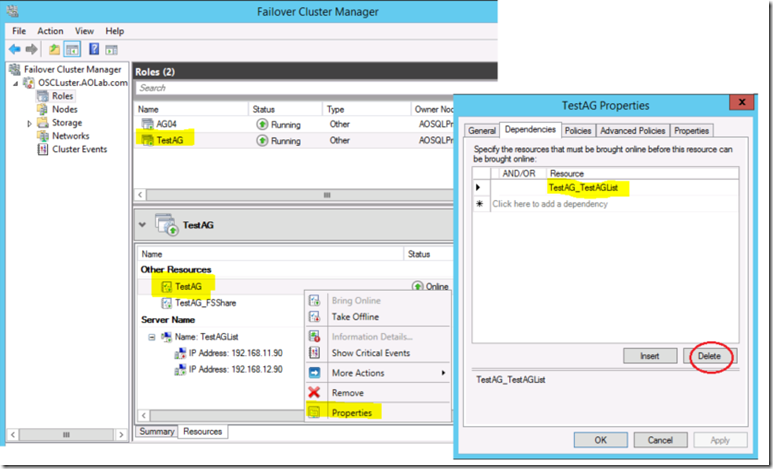Select the Dependencies tab
Image resolution: width=773 pixels, height=469 pixels.
[x=530, y=130]
